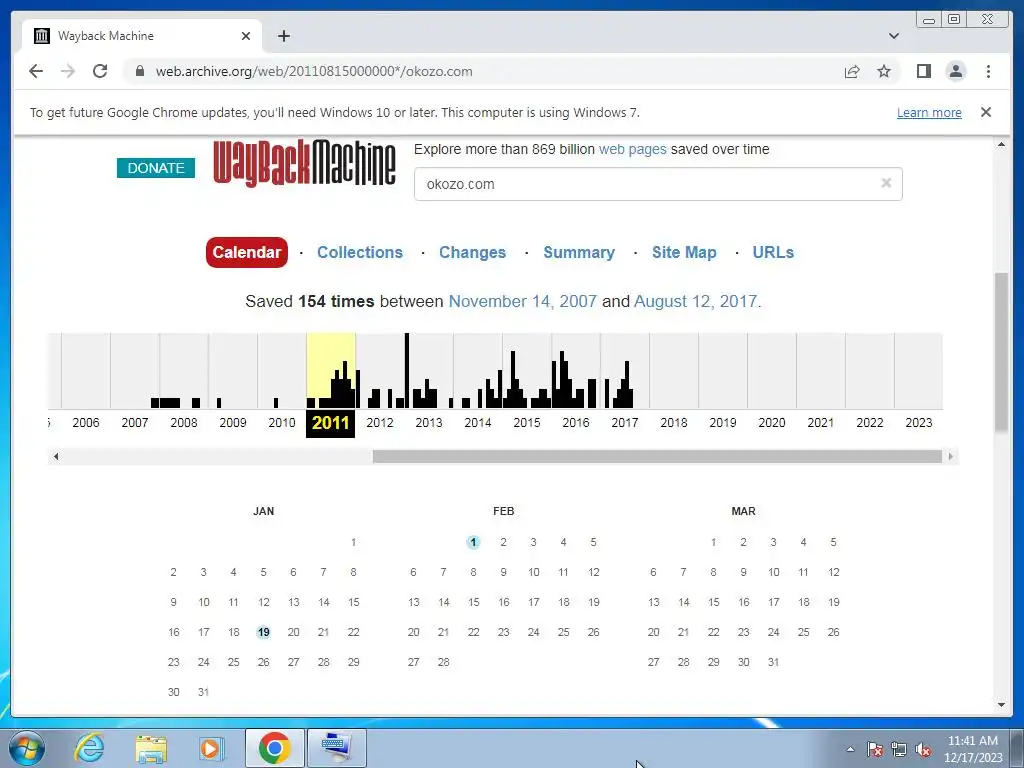Viewport: 1024px width, 768px height.
Task: Show hidden system tray icons
Action: pyautogui.click(x=850, y=749)
